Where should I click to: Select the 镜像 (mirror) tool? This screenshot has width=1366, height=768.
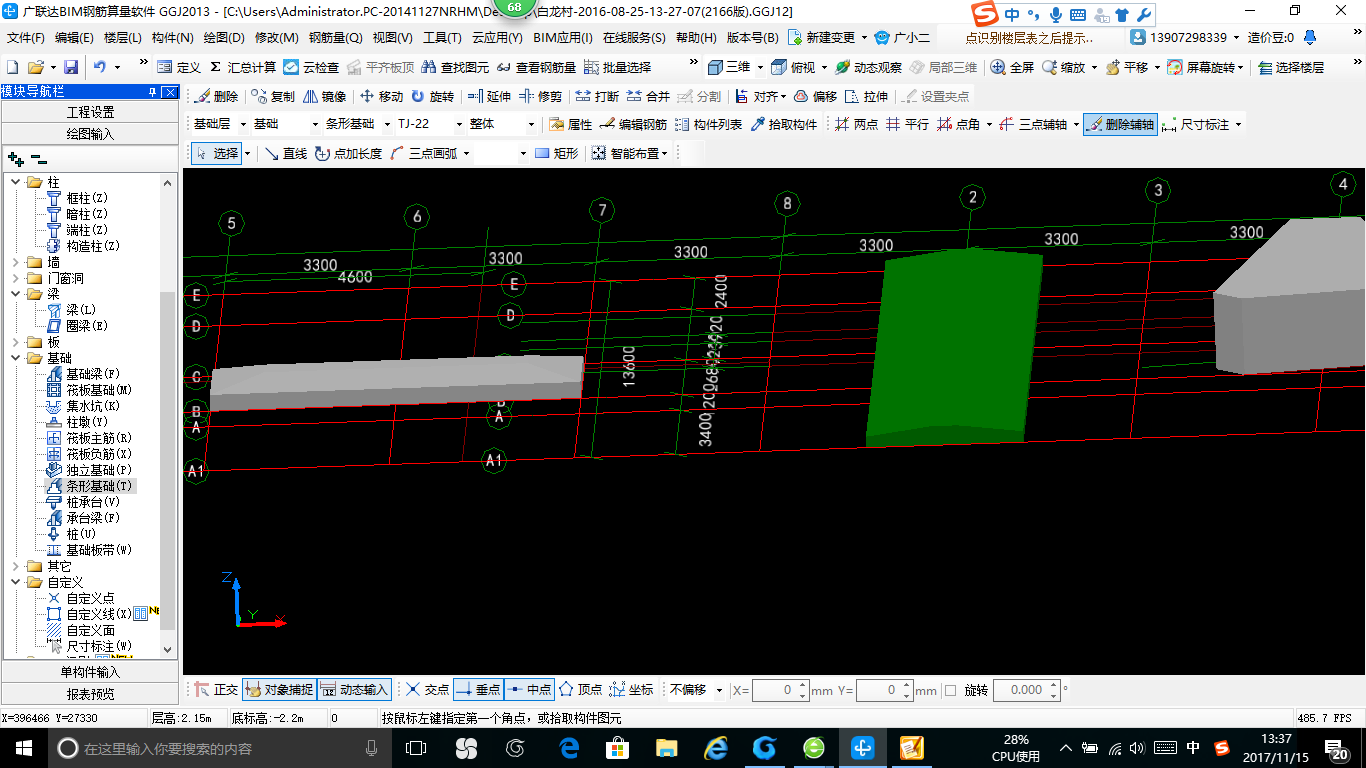click(325, 97)
